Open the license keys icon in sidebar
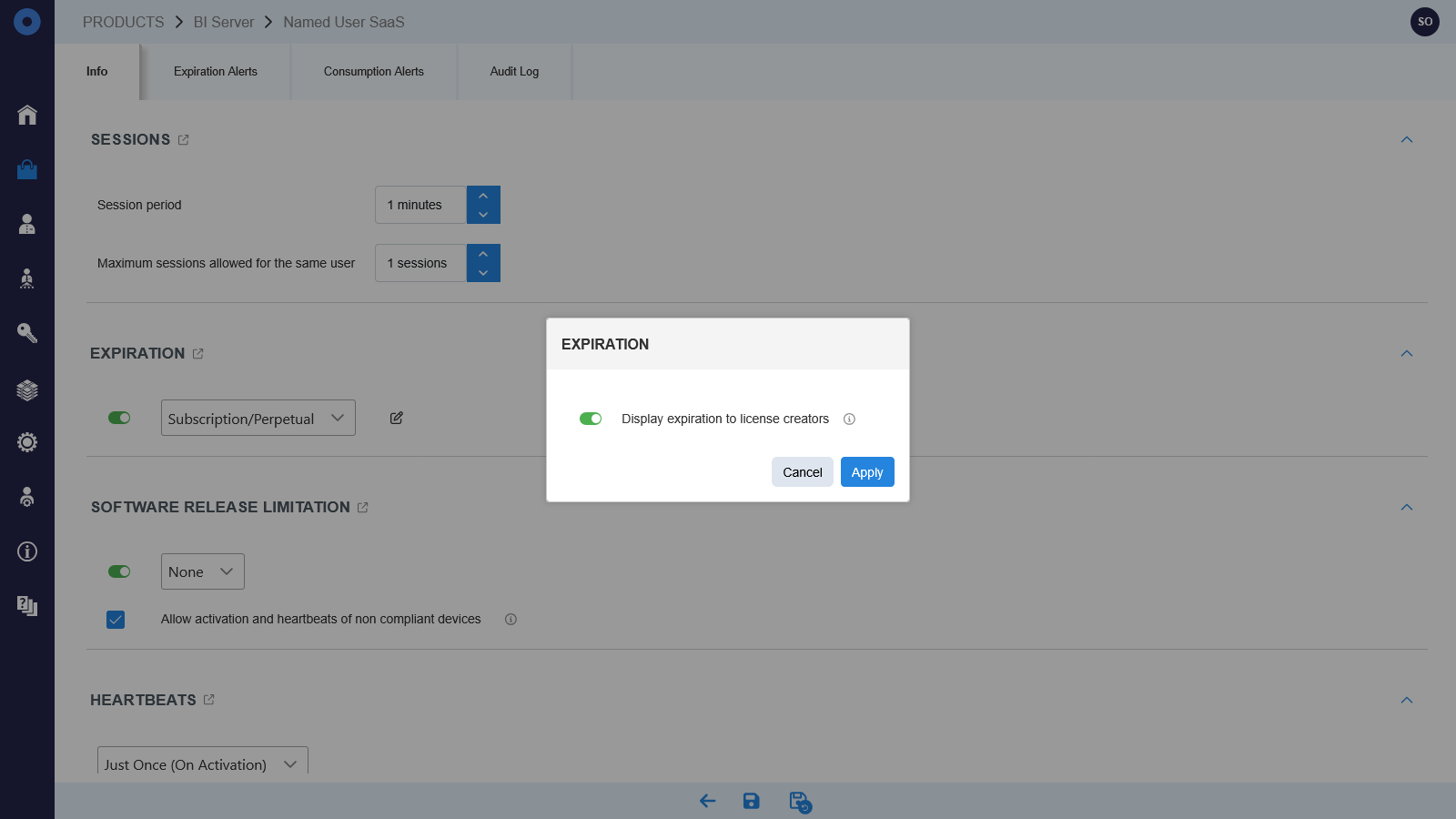This screenshot has height=819, width=1456. click(x=27, y=333)
